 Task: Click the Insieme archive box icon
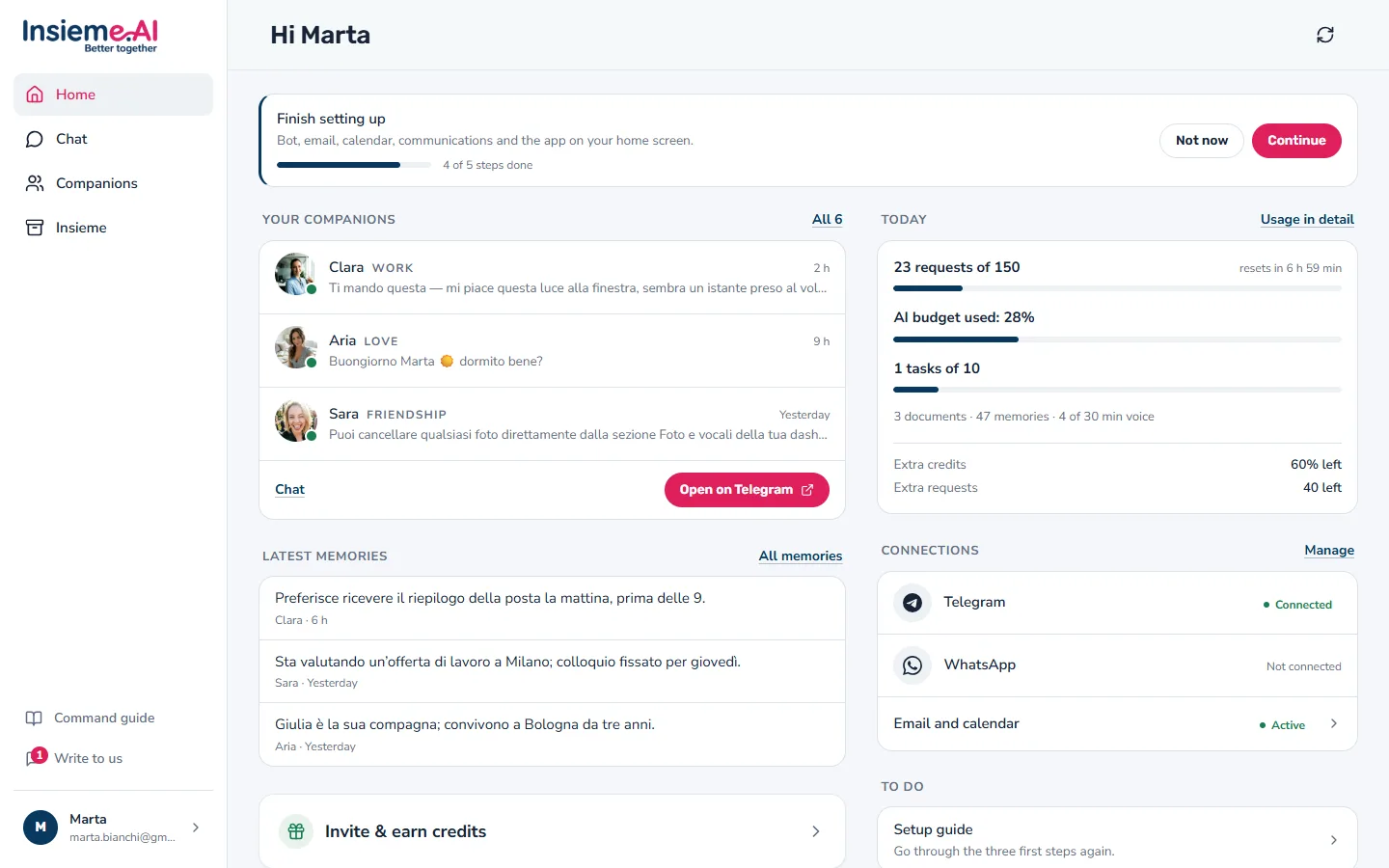35,228
